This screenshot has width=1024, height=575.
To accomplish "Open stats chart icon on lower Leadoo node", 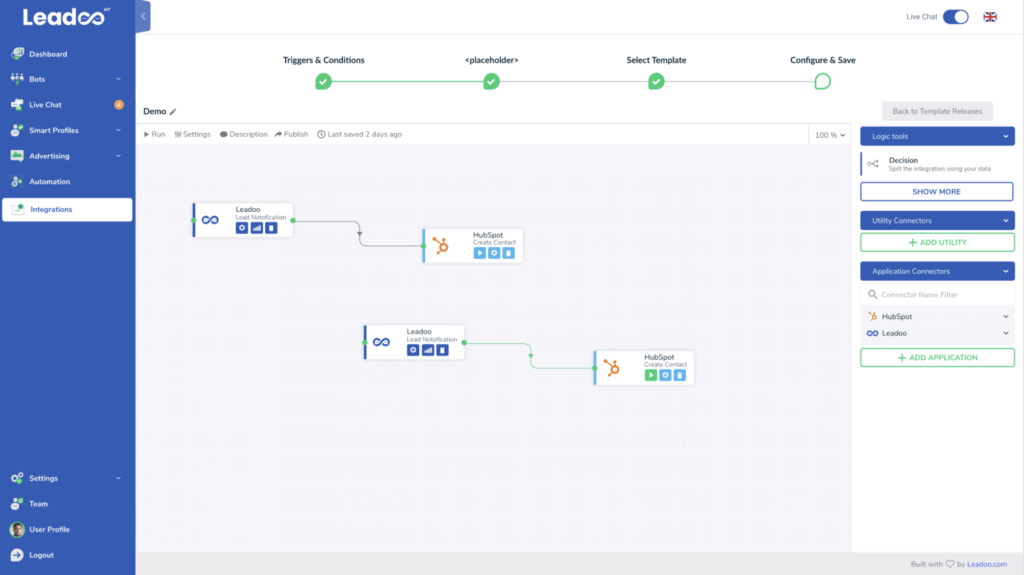I will (x=428, y=350).
